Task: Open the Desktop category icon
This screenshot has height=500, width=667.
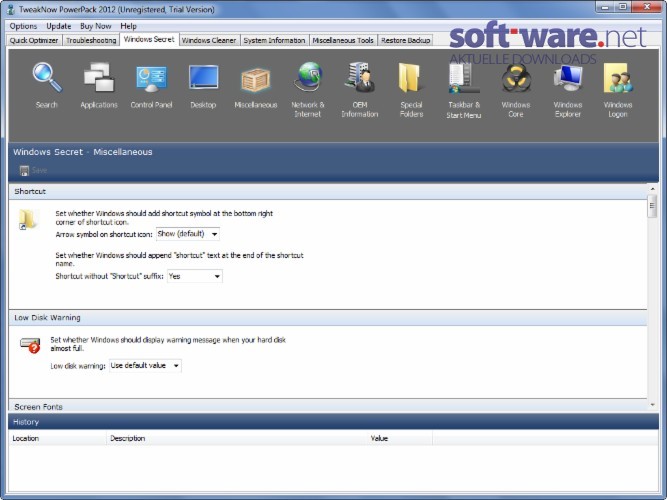Action: click(203, 77)
